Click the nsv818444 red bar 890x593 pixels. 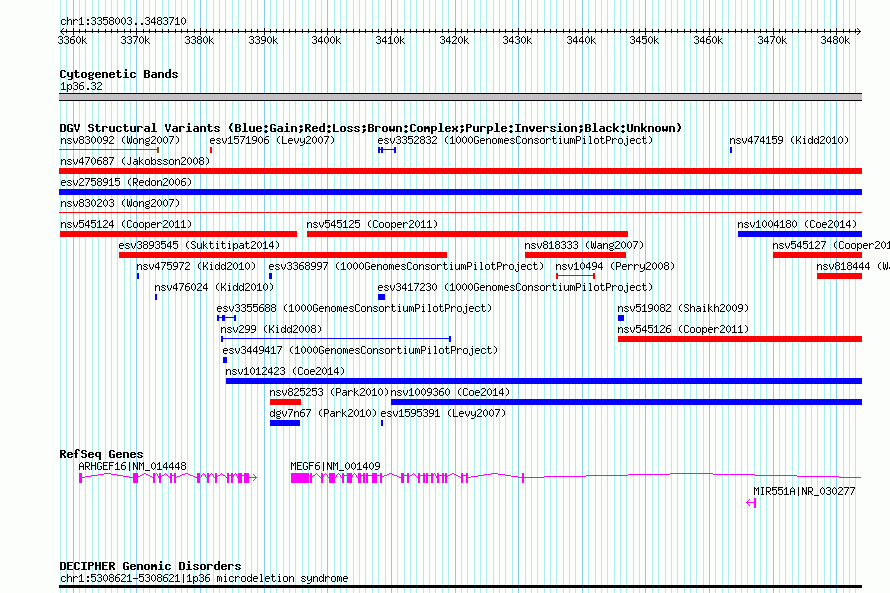pyautogui.click(x=839, y=276)
